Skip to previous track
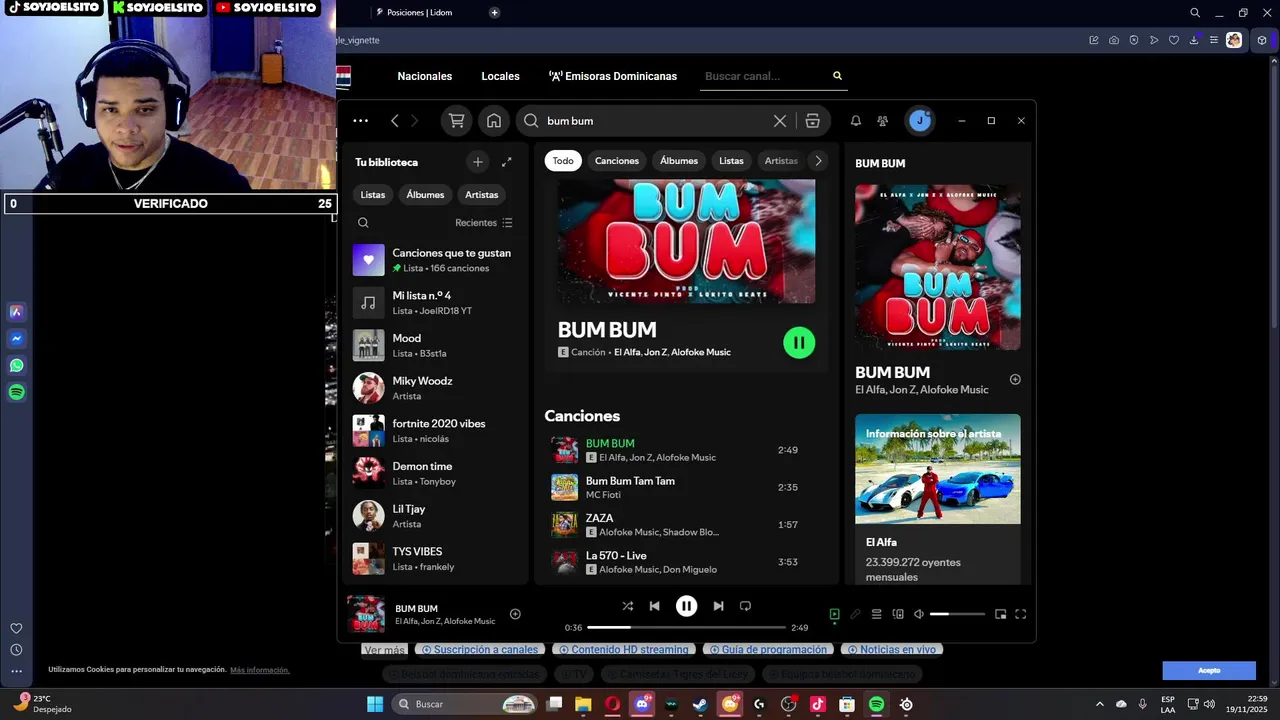The height and width of the screenshot is (720, 1280). (x=654, y=606)
